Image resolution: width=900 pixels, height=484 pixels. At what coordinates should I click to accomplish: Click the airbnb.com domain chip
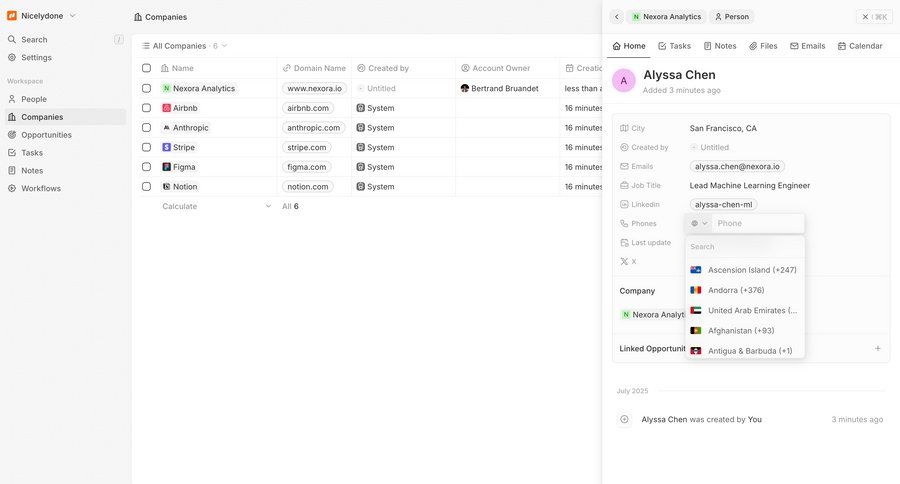(x=308, y=108)
